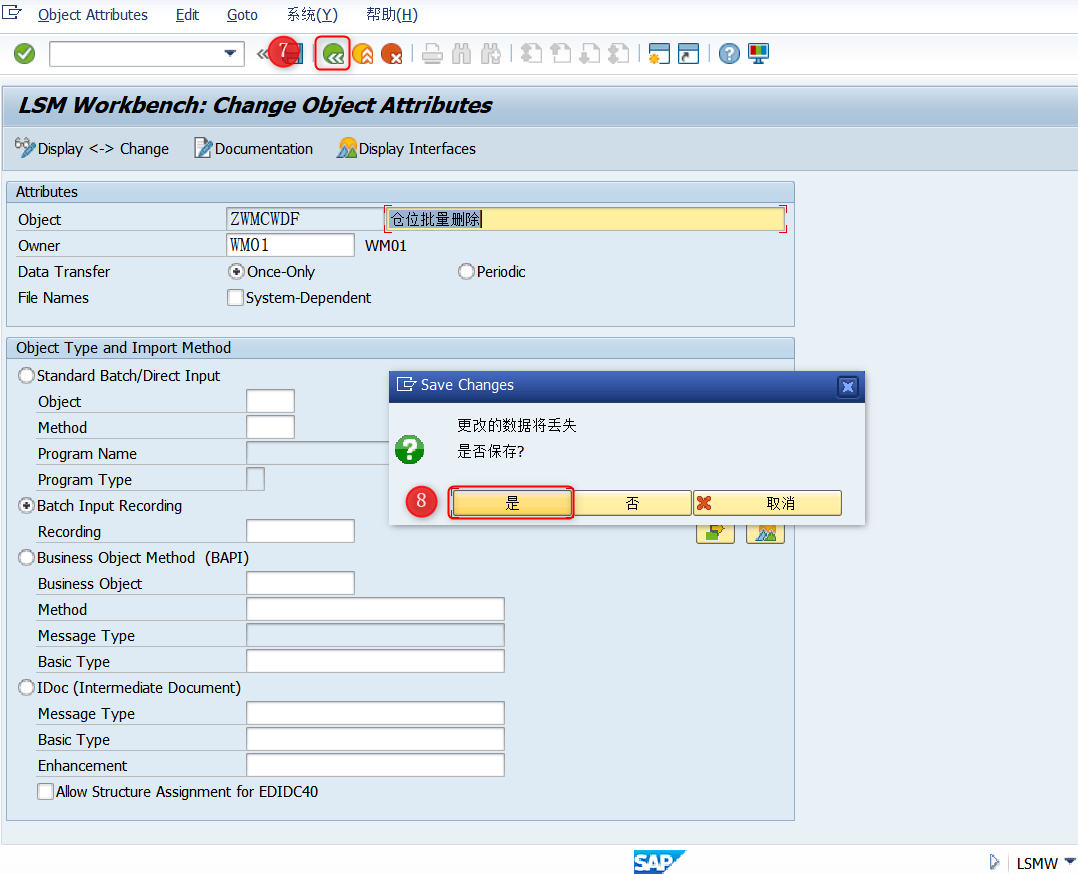Expand the status bar triangle next to LSMW
Image resolution: width=1078 pixels, height=874 pixels.
coord(994,862)
